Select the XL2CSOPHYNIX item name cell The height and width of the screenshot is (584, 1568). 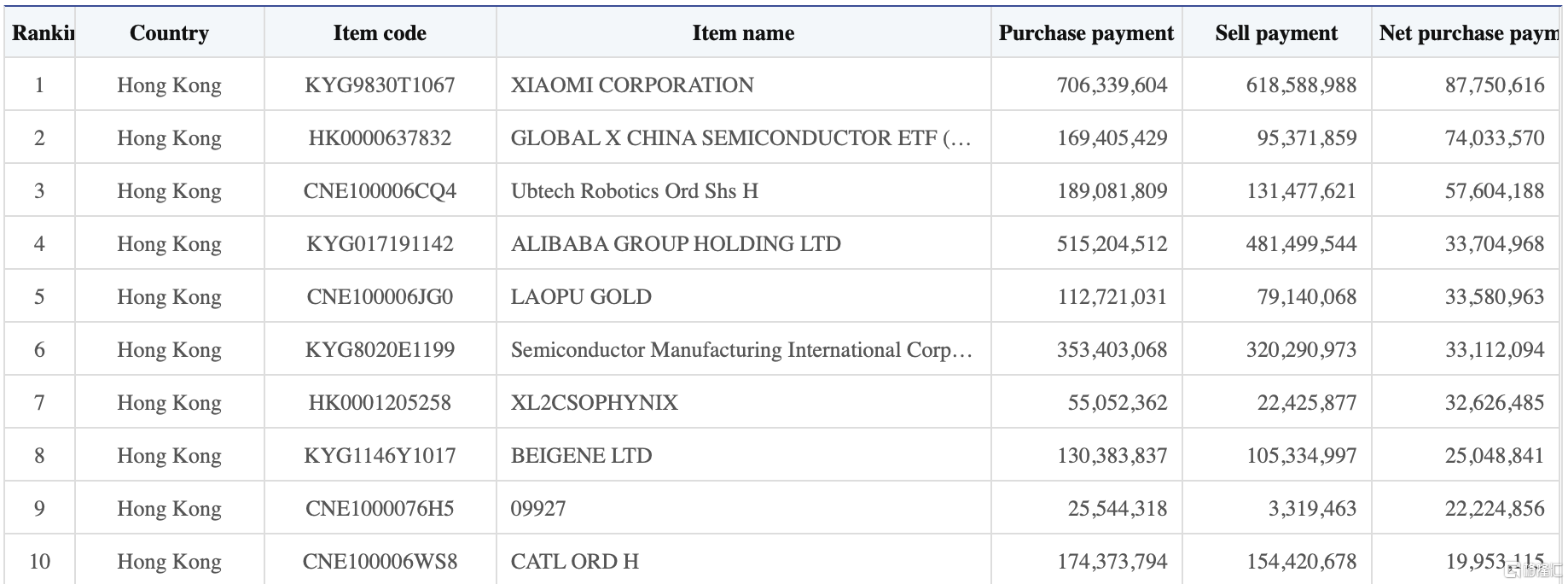coord(594,403)
